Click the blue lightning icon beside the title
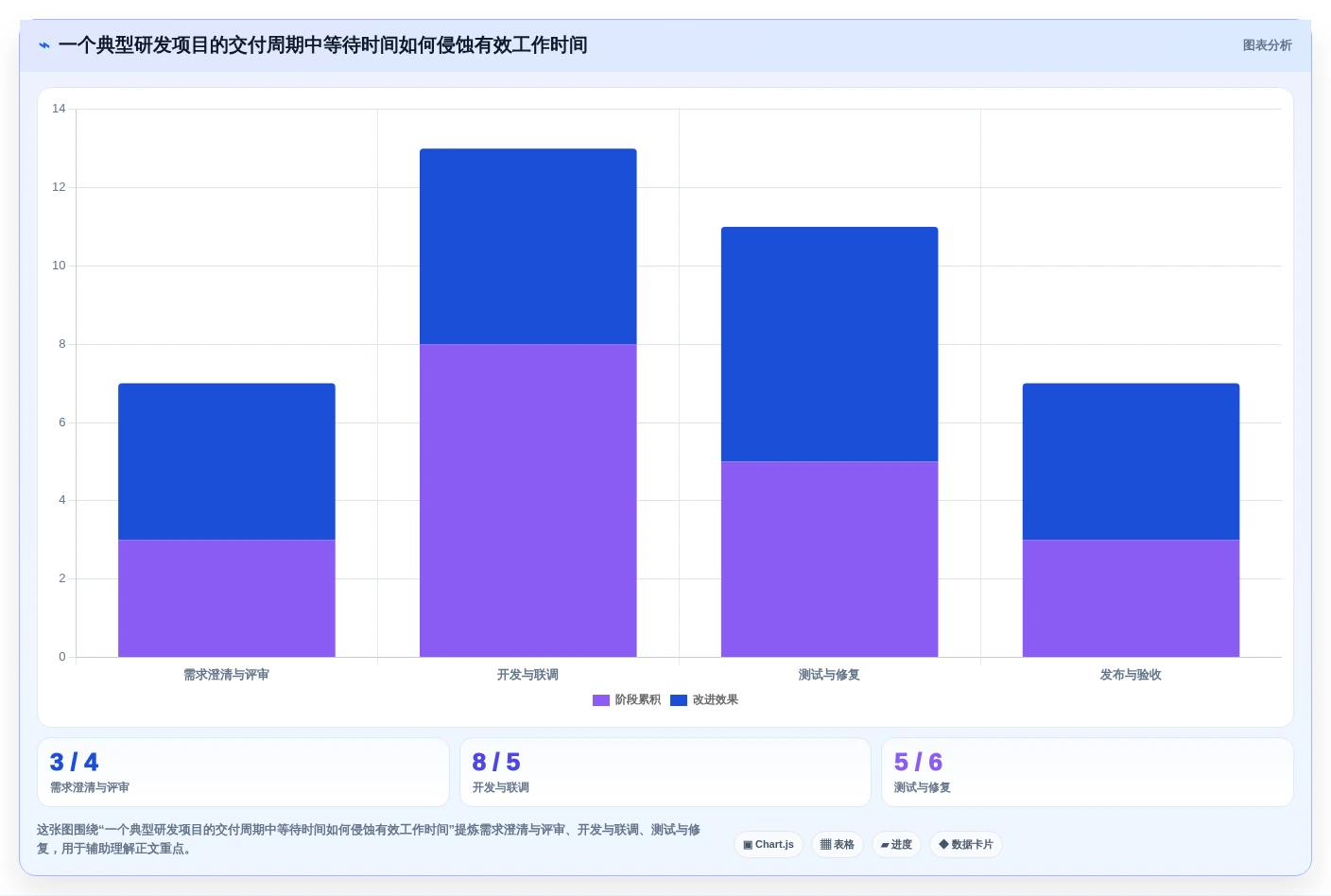Screen dimensions: 1331x896 point(43,45)
